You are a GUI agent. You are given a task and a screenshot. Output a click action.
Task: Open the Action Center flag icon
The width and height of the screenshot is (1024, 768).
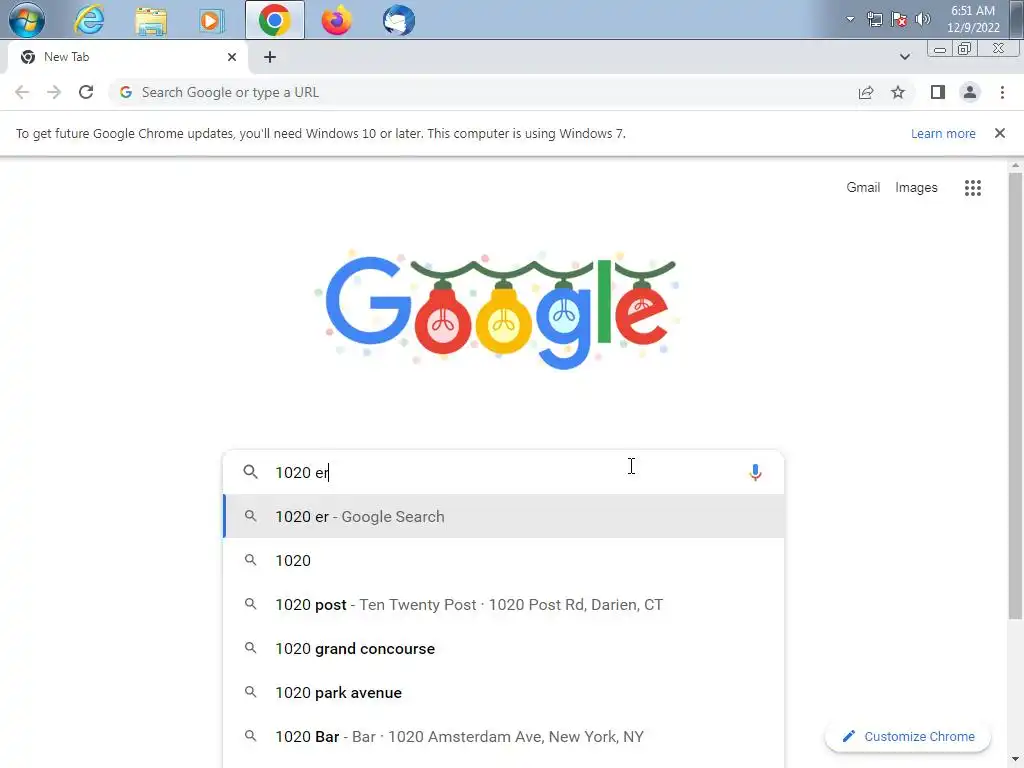point(899,19)
